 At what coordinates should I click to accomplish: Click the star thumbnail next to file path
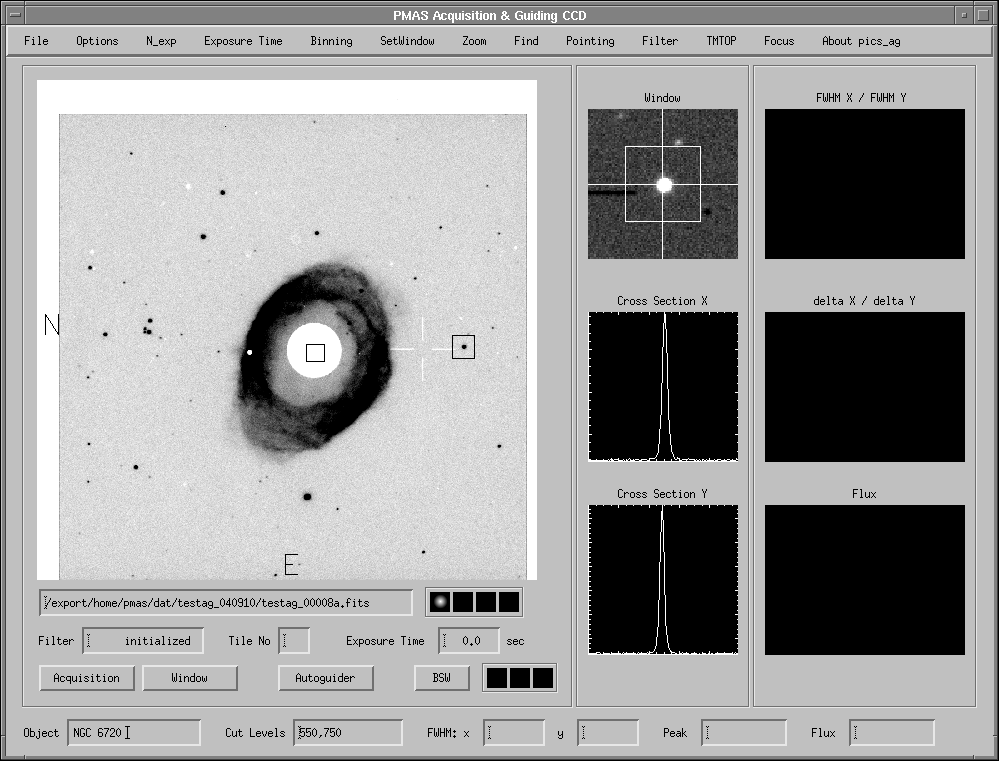(438, 602)
